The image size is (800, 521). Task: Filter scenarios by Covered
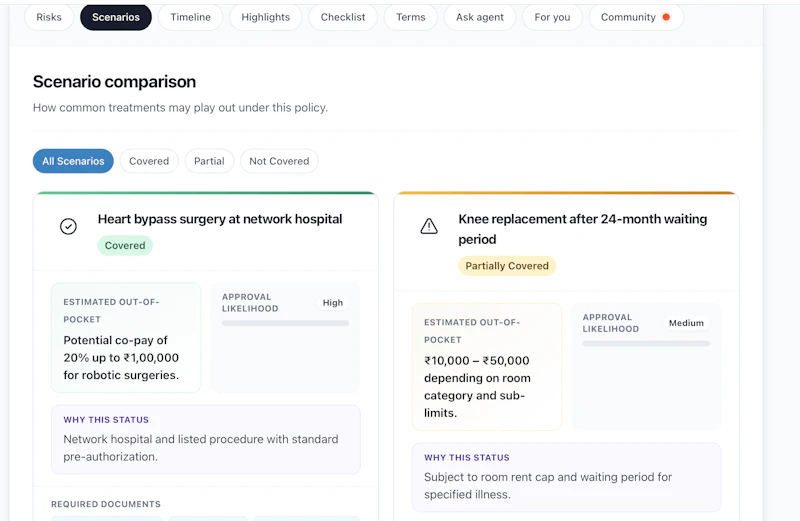149,161
